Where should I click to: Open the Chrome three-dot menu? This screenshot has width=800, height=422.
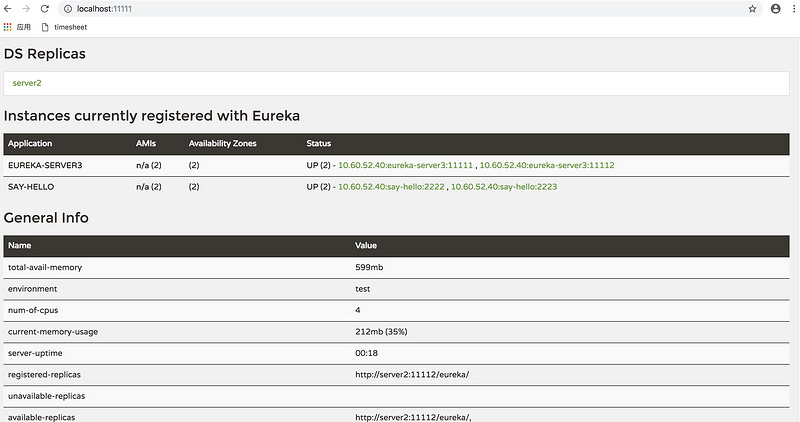tap(794, 8)
